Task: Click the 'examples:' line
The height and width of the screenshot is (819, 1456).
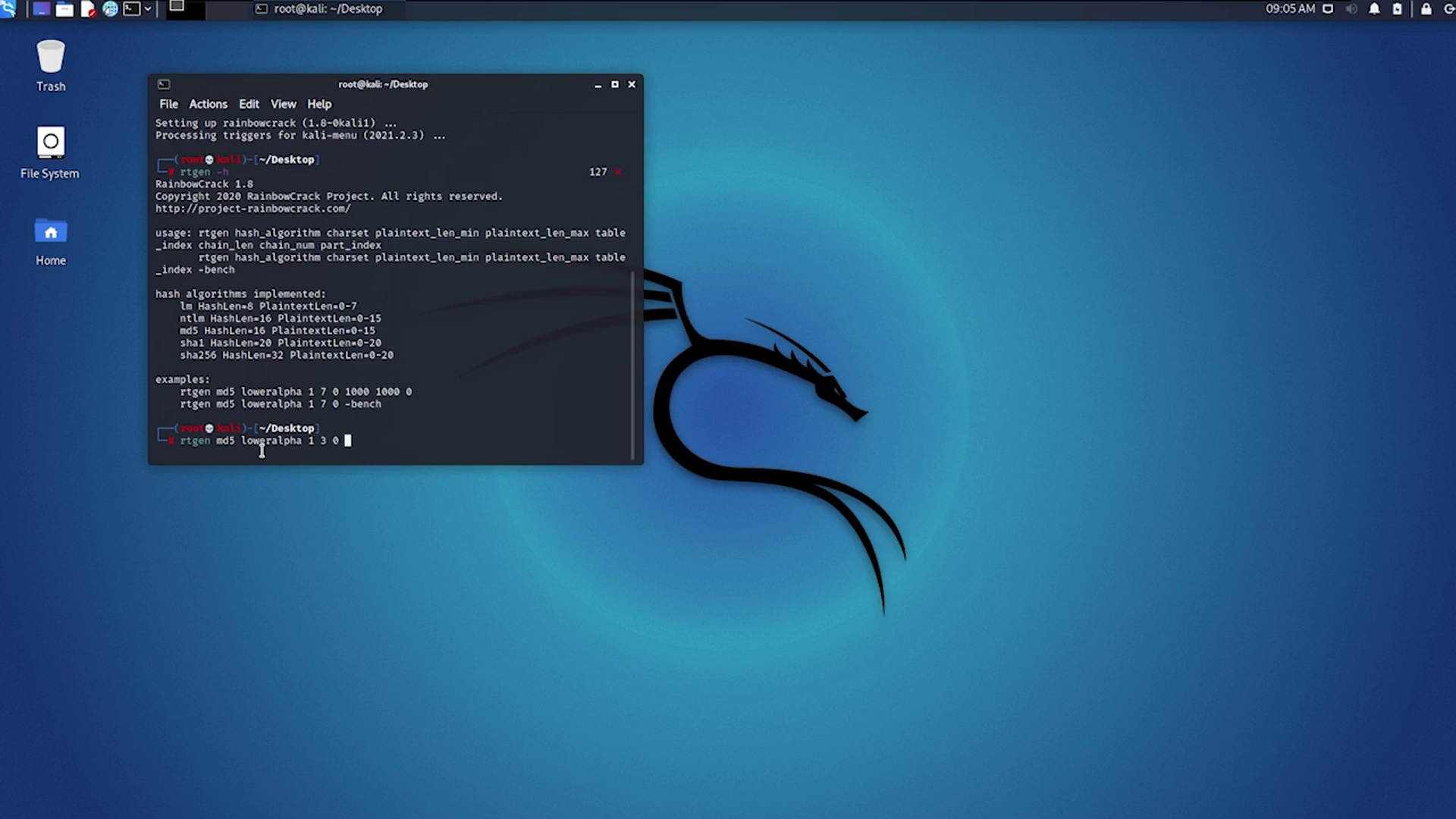Action: point(182,379)
